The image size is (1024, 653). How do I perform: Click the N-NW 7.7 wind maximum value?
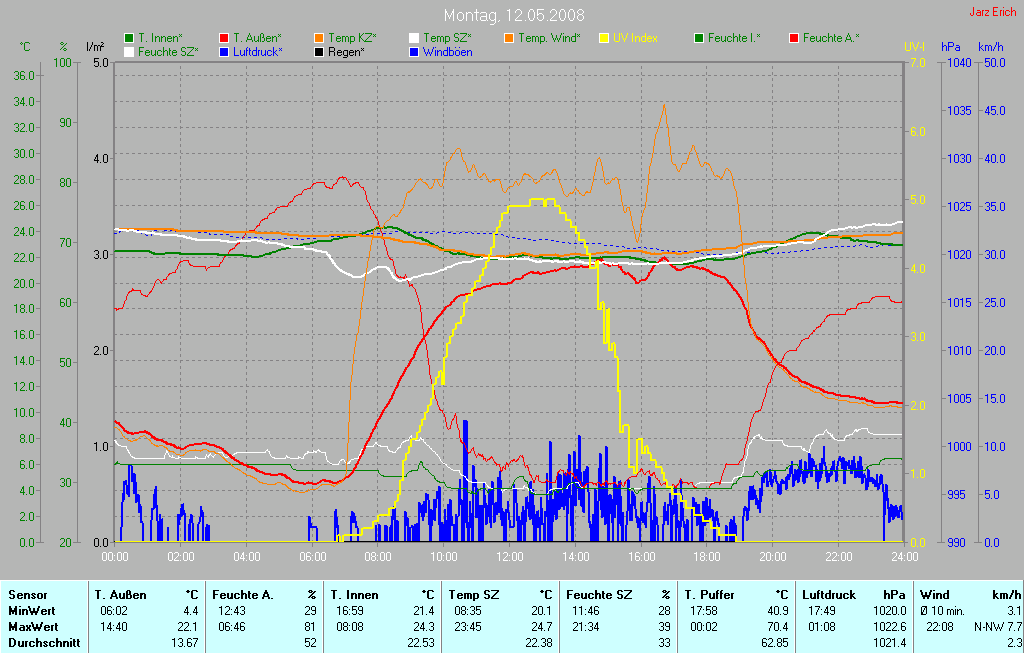click(x=997, y=627)
